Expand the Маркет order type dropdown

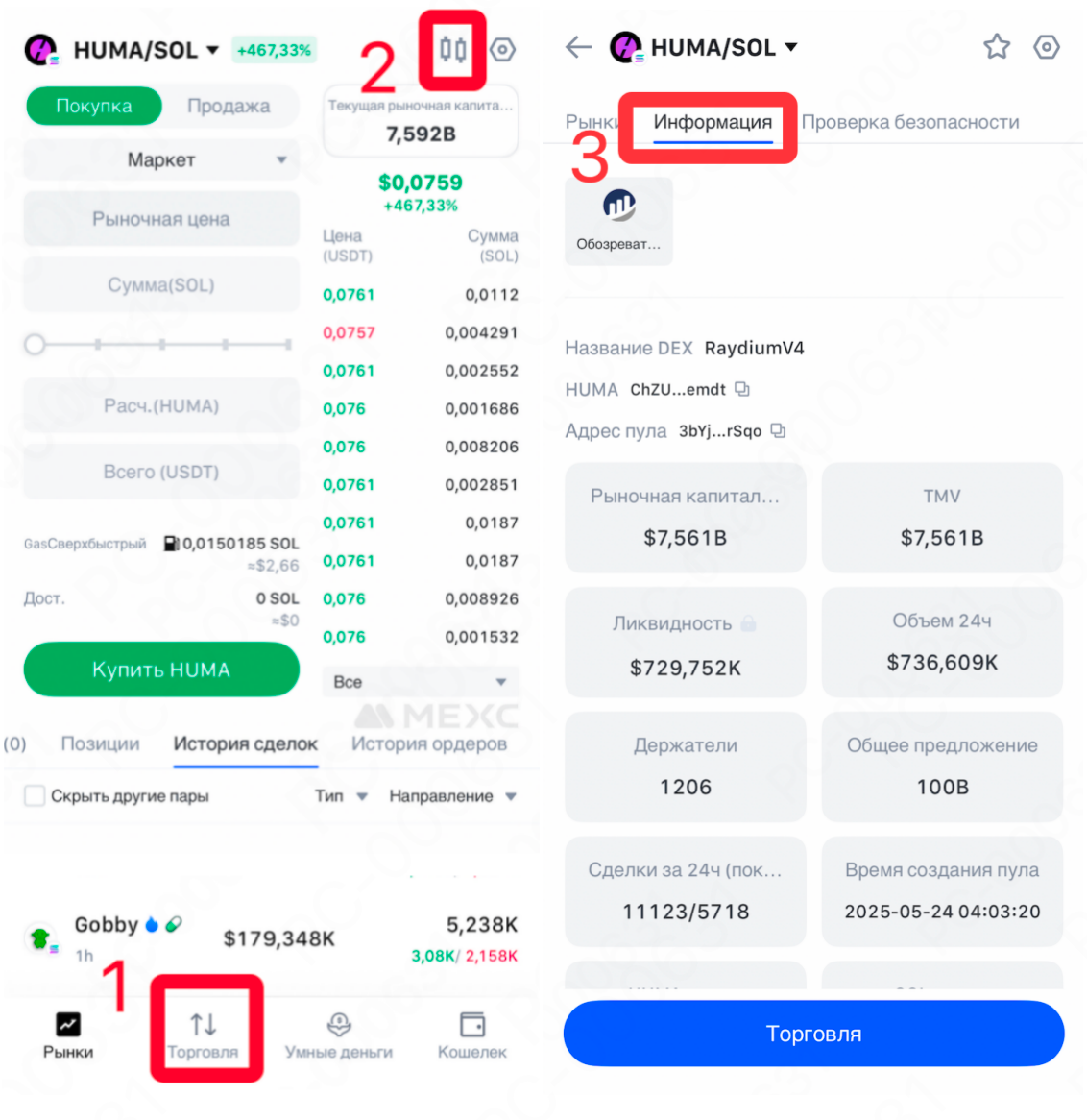(x=161, y=160)
